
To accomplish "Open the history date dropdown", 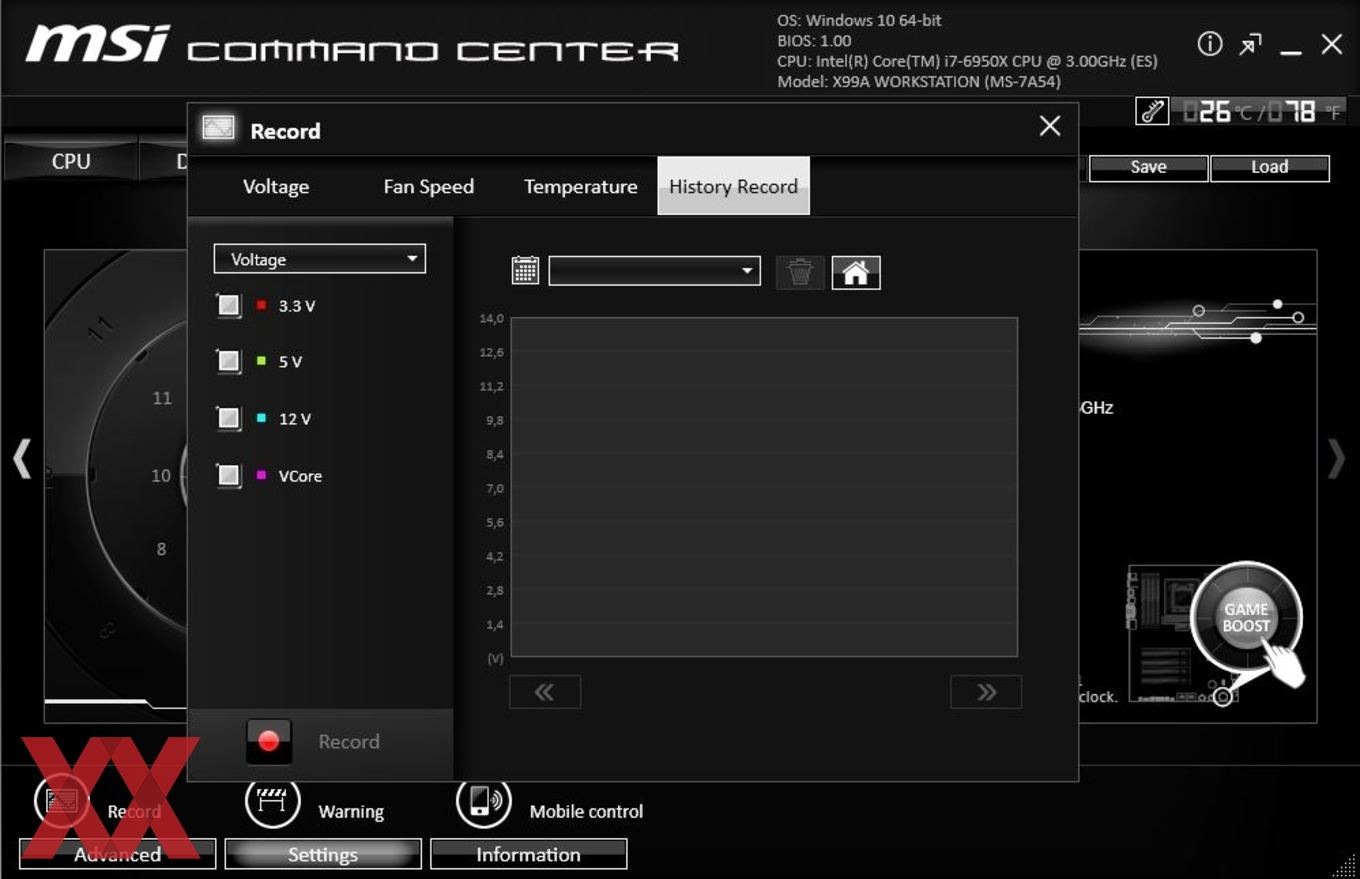I will (x=655, y=271).
